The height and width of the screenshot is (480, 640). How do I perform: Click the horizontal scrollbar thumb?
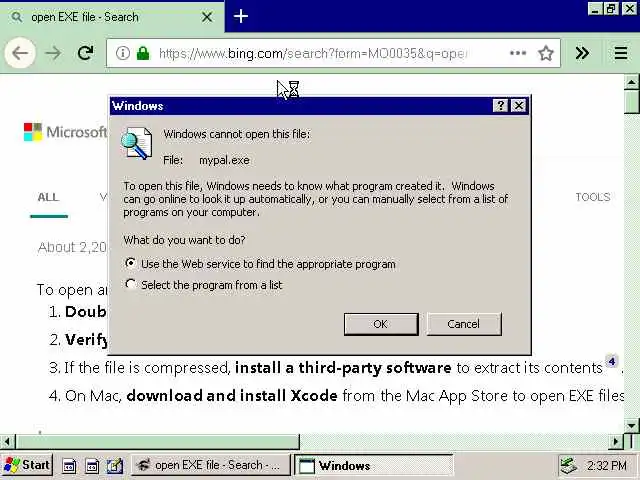[x=158, y=442]
